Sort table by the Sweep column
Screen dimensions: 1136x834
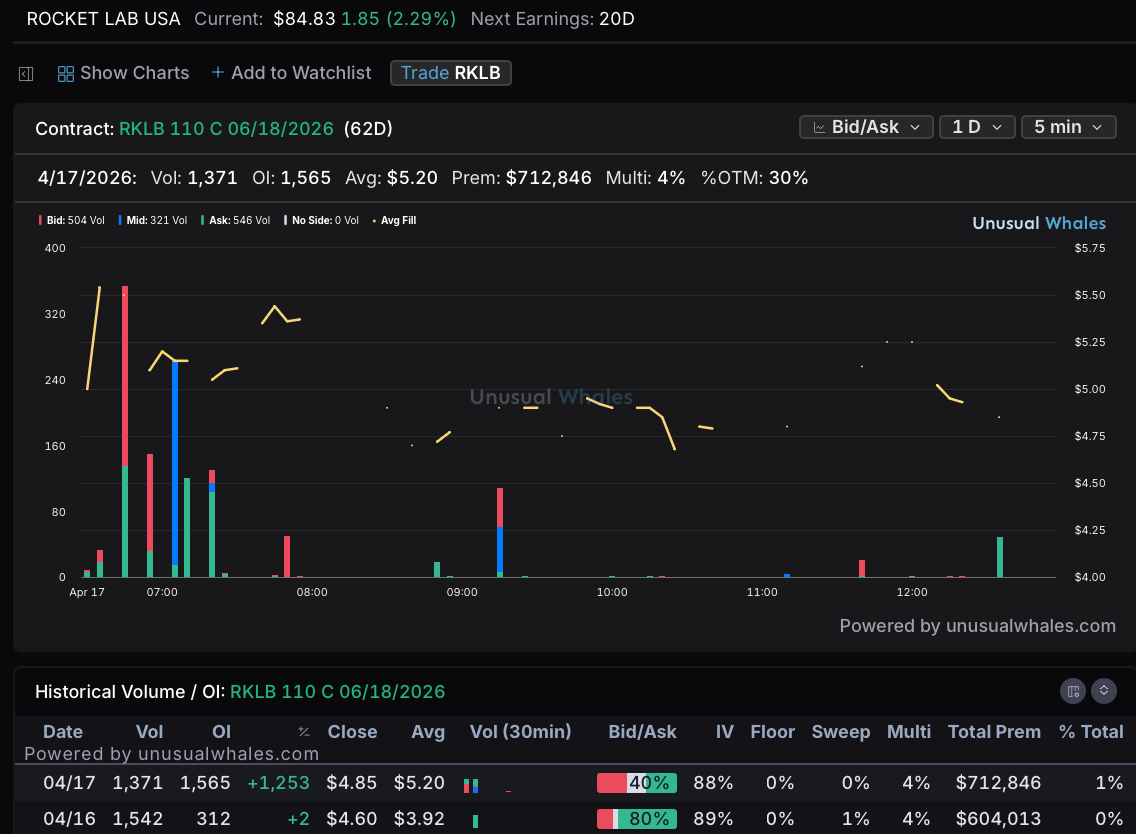pyautogui.click(x=840, y=732)
